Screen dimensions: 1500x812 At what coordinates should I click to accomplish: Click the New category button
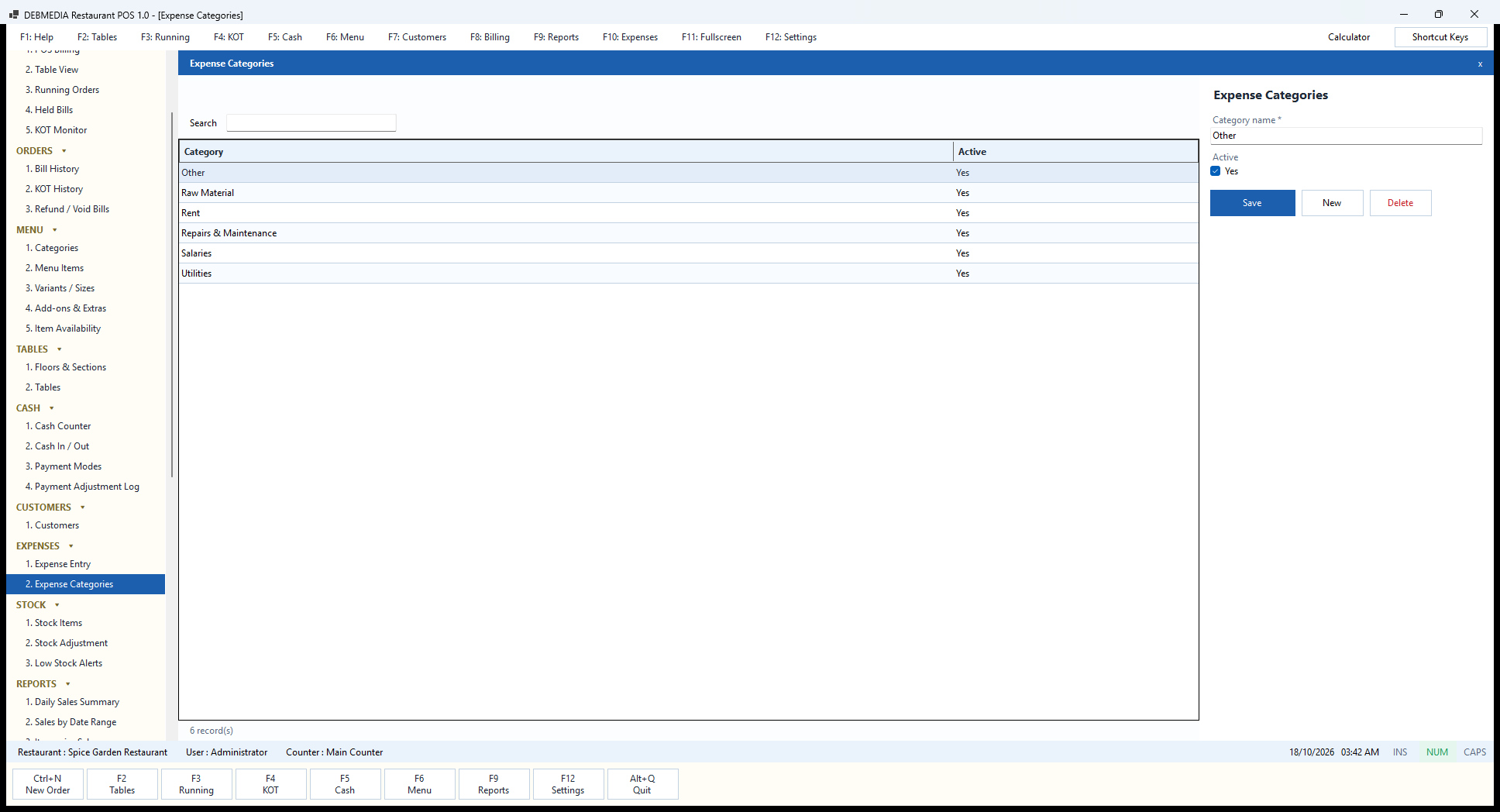pyautogui.click(x=1332, y=203)
